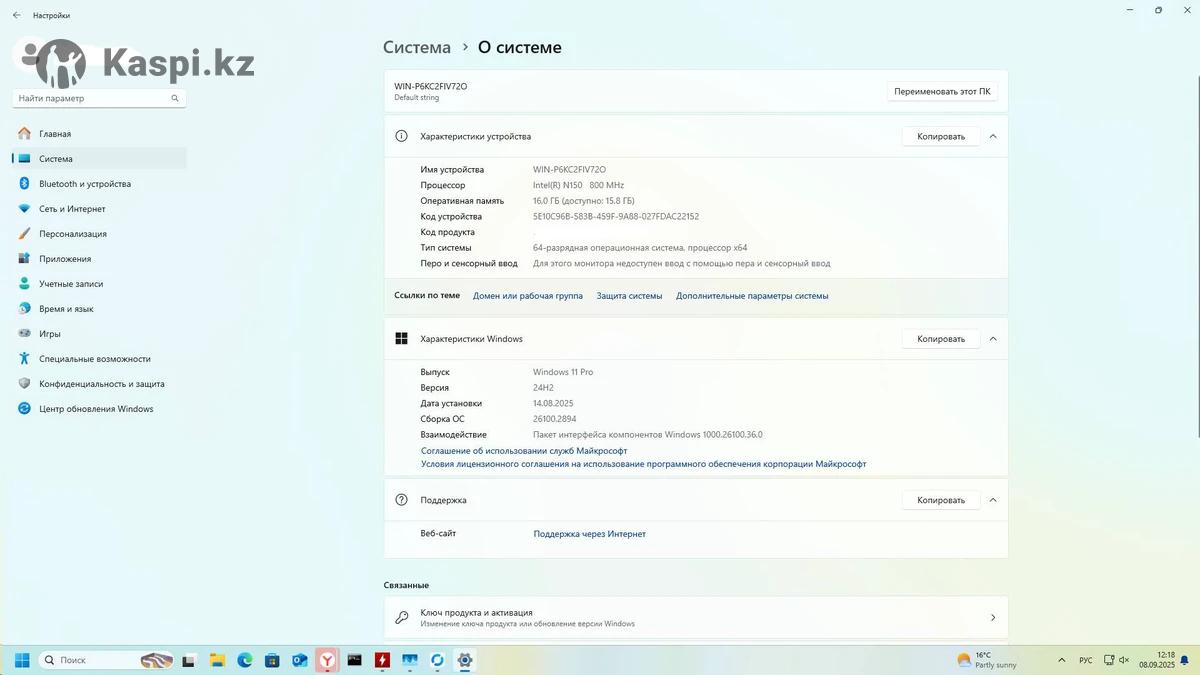Click the Find a setting search box
Viewport: 1200px width, 675px height.
[x=92, y=98]
